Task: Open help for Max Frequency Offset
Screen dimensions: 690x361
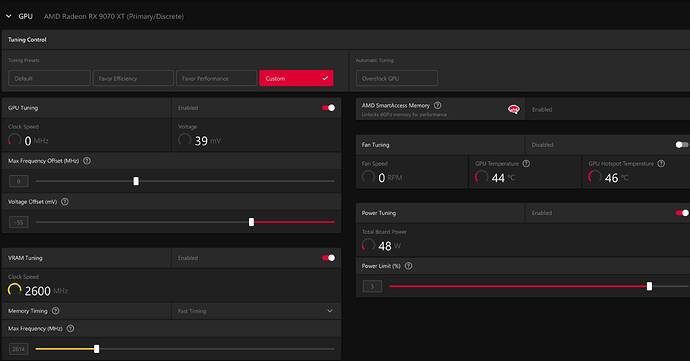Action: click(x=87, y=161)
